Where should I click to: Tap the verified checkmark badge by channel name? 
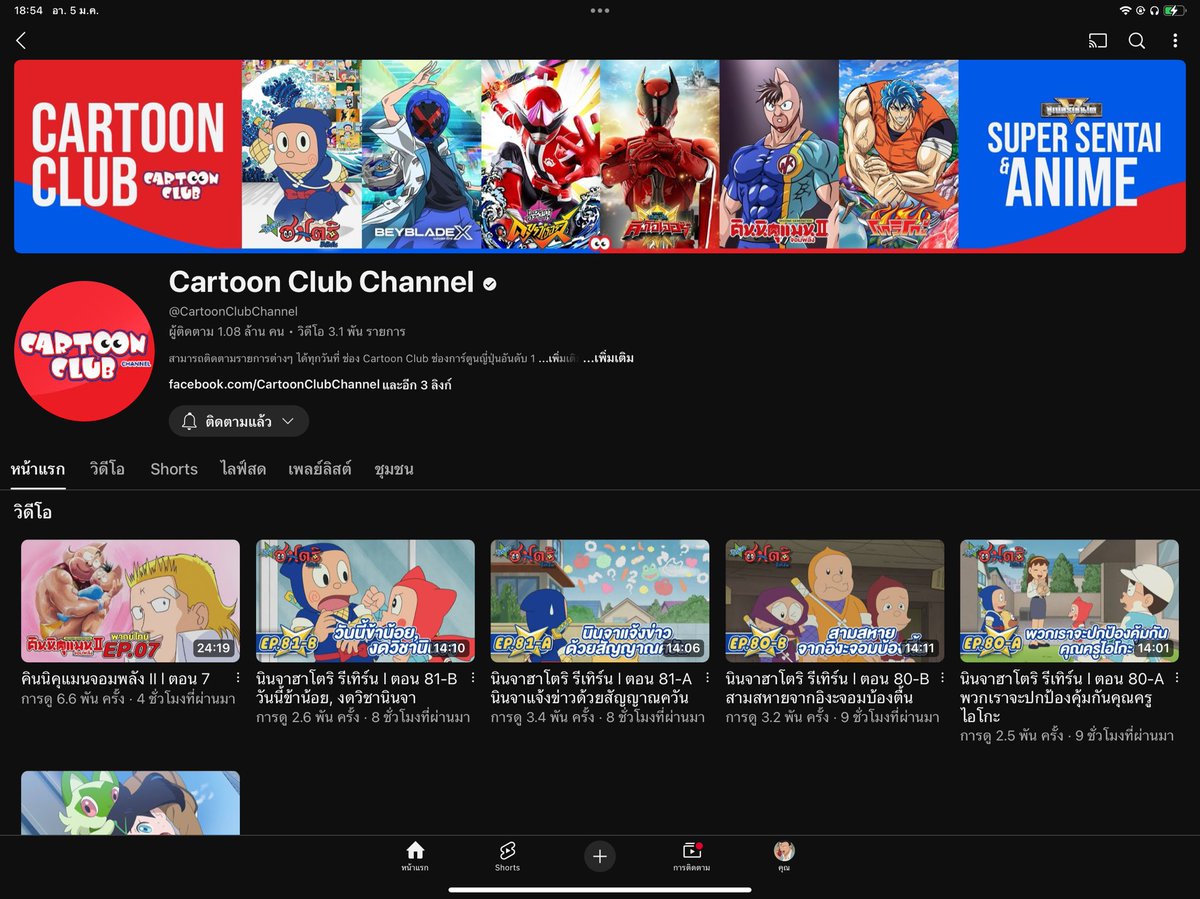[x=490, y=284]
